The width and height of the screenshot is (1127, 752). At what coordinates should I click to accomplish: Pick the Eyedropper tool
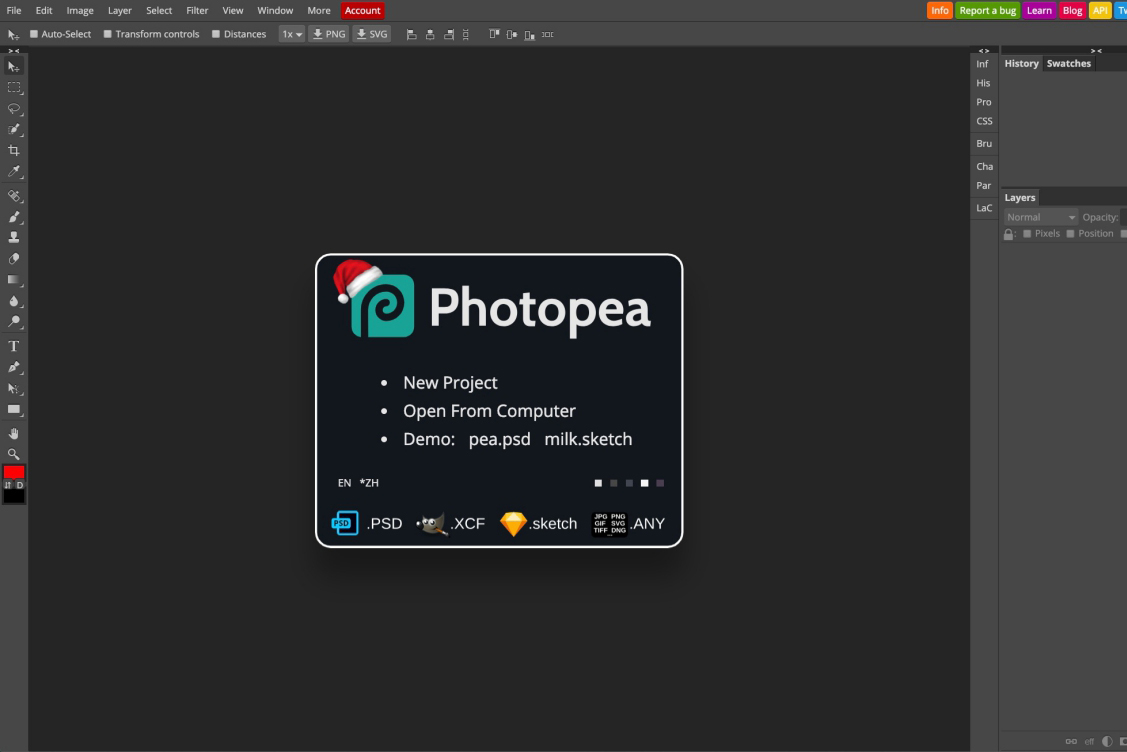[14, 171]
